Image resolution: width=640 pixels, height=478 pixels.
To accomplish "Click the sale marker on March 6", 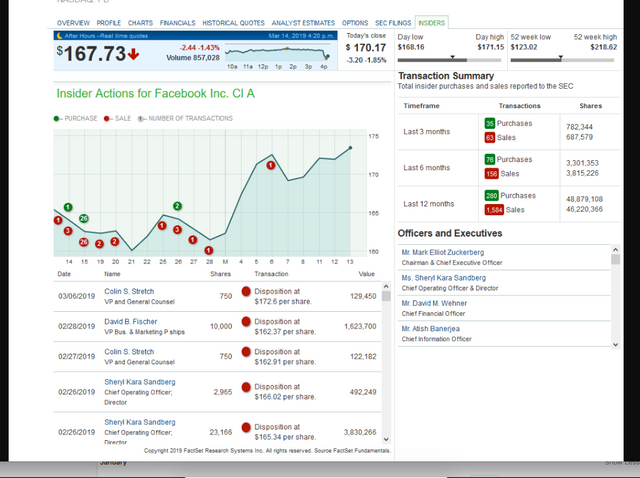I will tap(271, 165).
